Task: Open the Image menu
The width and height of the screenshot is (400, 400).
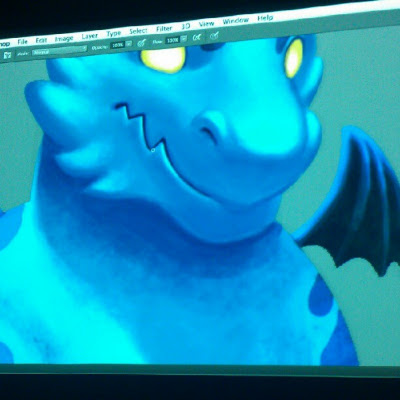Action: [64, 39]
